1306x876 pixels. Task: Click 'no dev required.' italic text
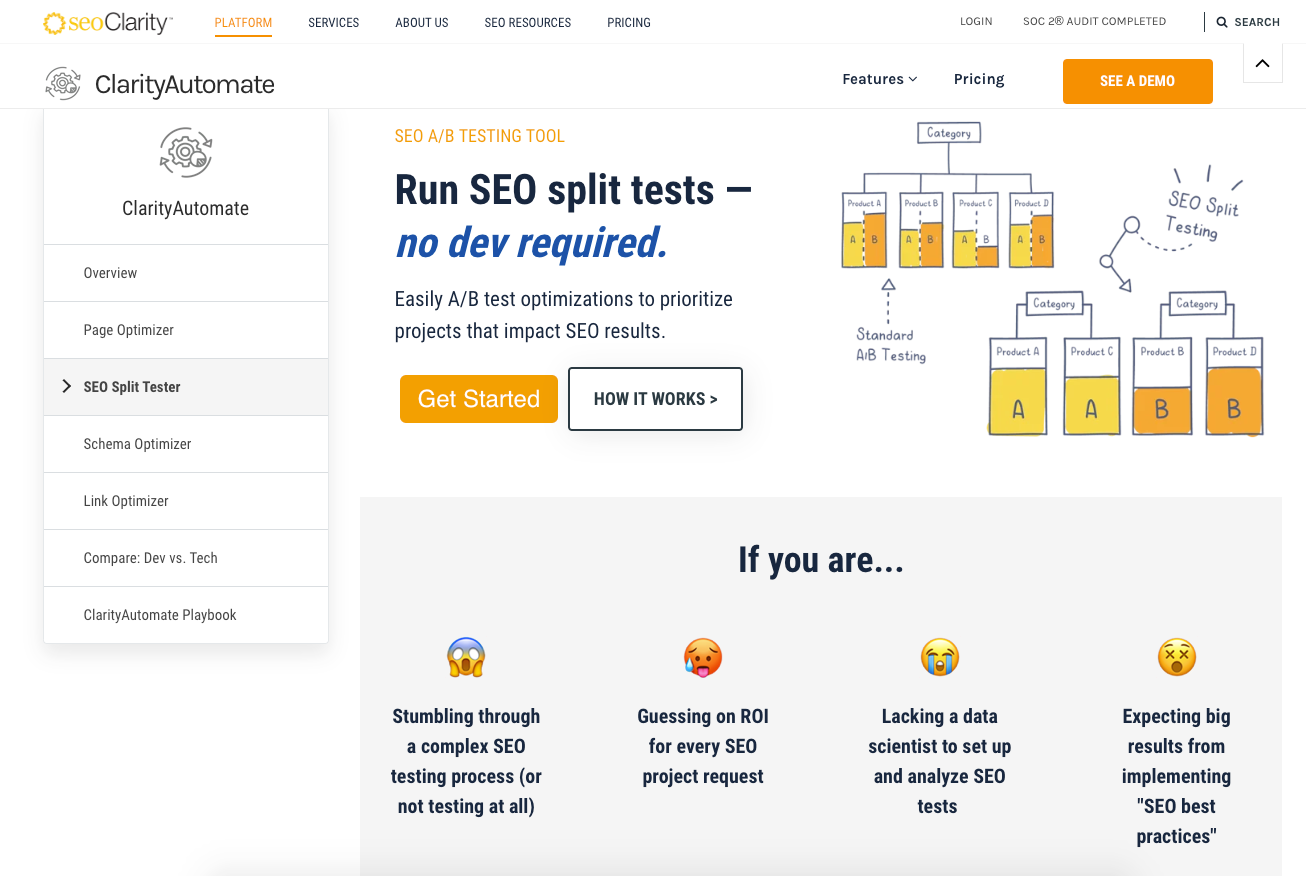tap(531, 243)
